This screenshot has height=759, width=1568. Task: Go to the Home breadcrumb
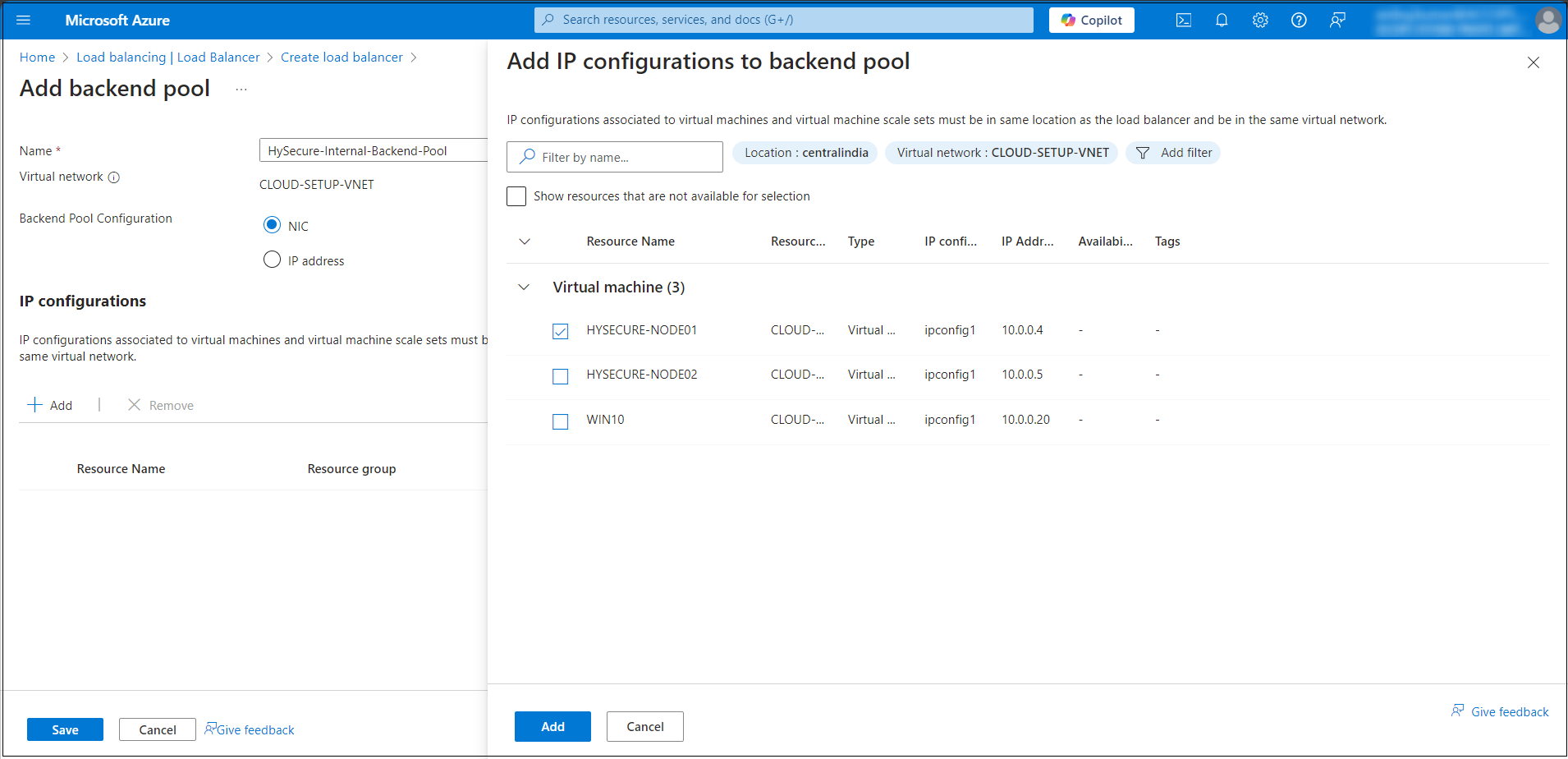37,57
